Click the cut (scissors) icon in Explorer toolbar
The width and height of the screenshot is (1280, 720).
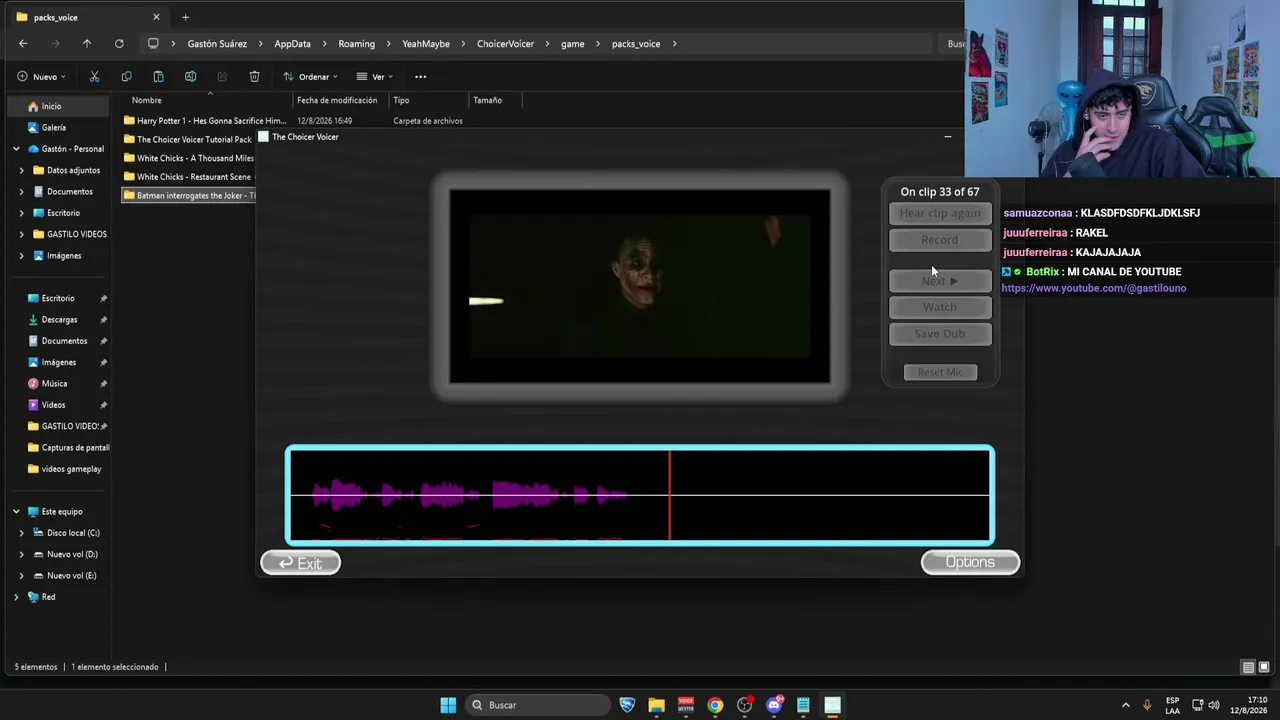click(x=94, y=76)
